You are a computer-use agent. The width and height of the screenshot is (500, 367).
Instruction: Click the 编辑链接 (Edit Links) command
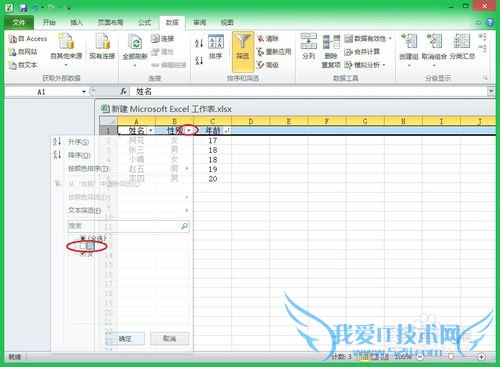click(169, 65)
